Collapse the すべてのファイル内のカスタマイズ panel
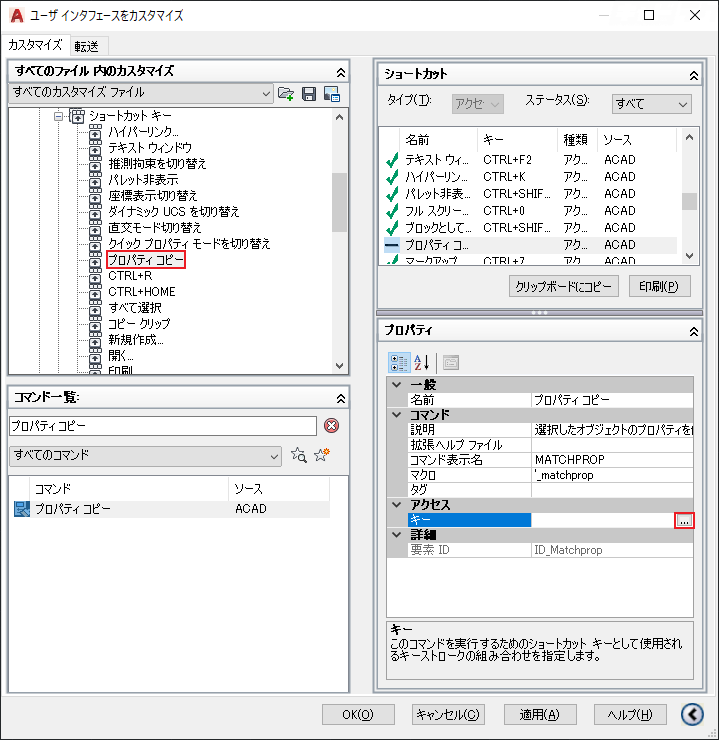 coord(341,72)
